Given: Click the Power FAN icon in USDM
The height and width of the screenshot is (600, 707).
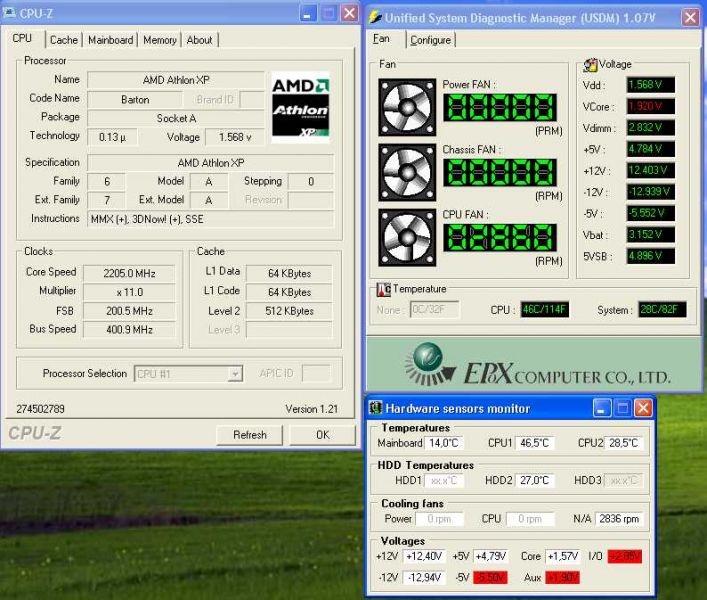Looking at the screenshot, I should point(407,107).
